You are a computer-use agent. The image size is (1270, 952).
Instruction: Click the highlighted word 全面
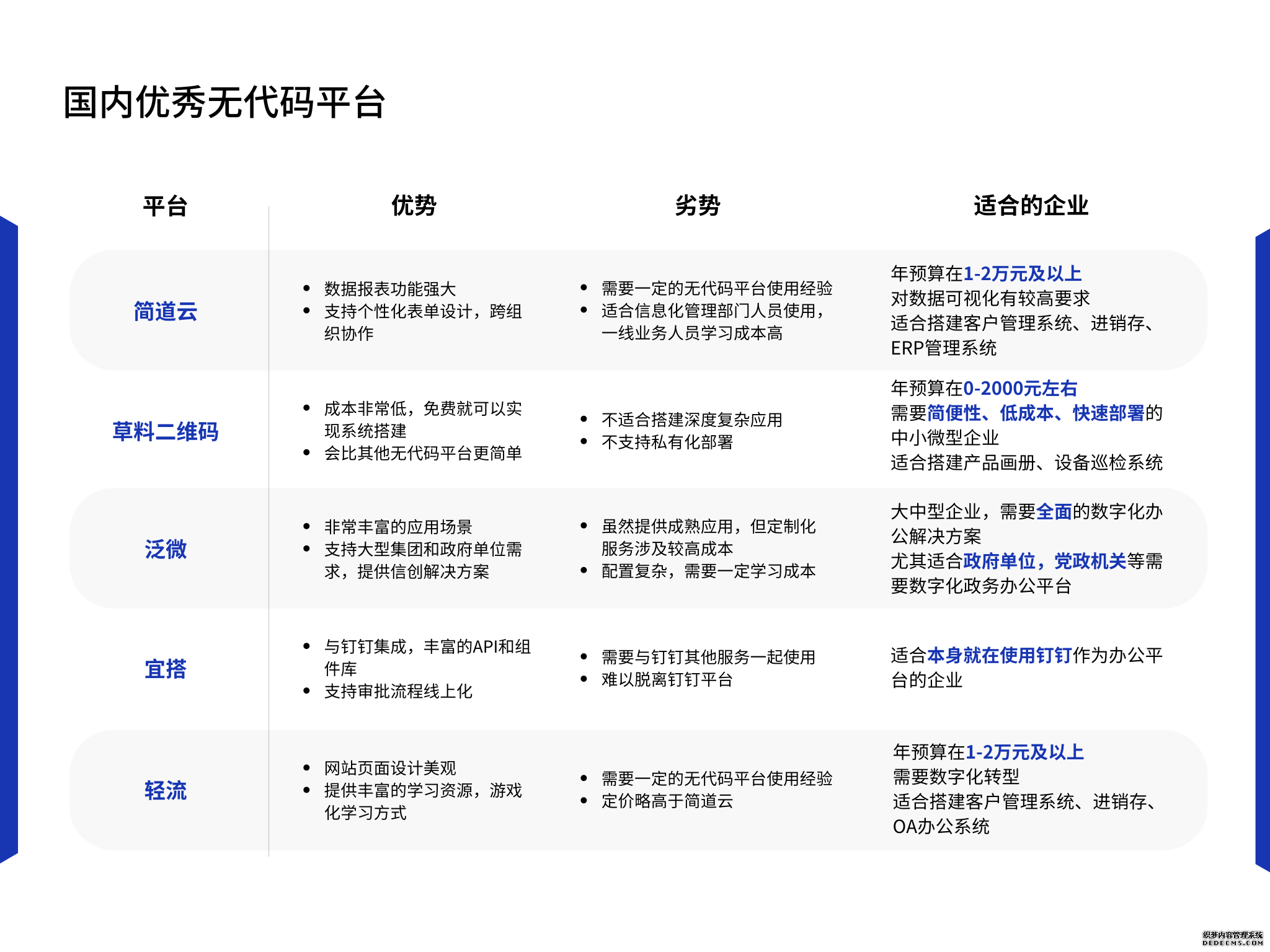click(x=1054, y=511)
